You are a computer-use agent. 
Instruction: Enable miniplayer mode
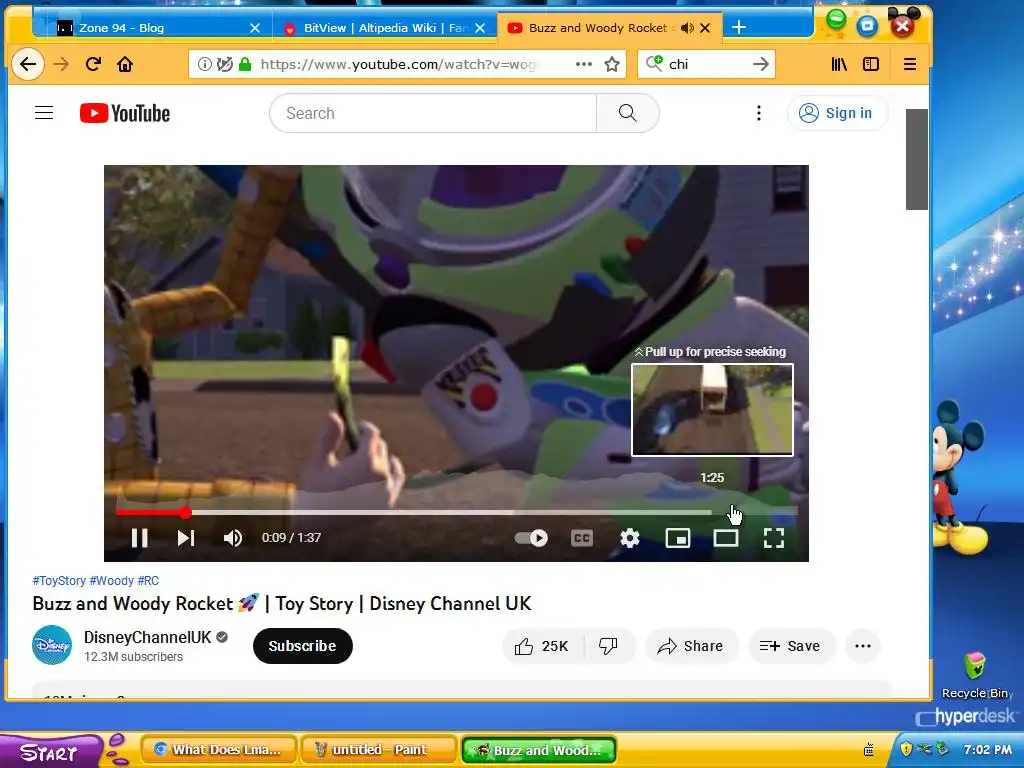tap(678, 537)
